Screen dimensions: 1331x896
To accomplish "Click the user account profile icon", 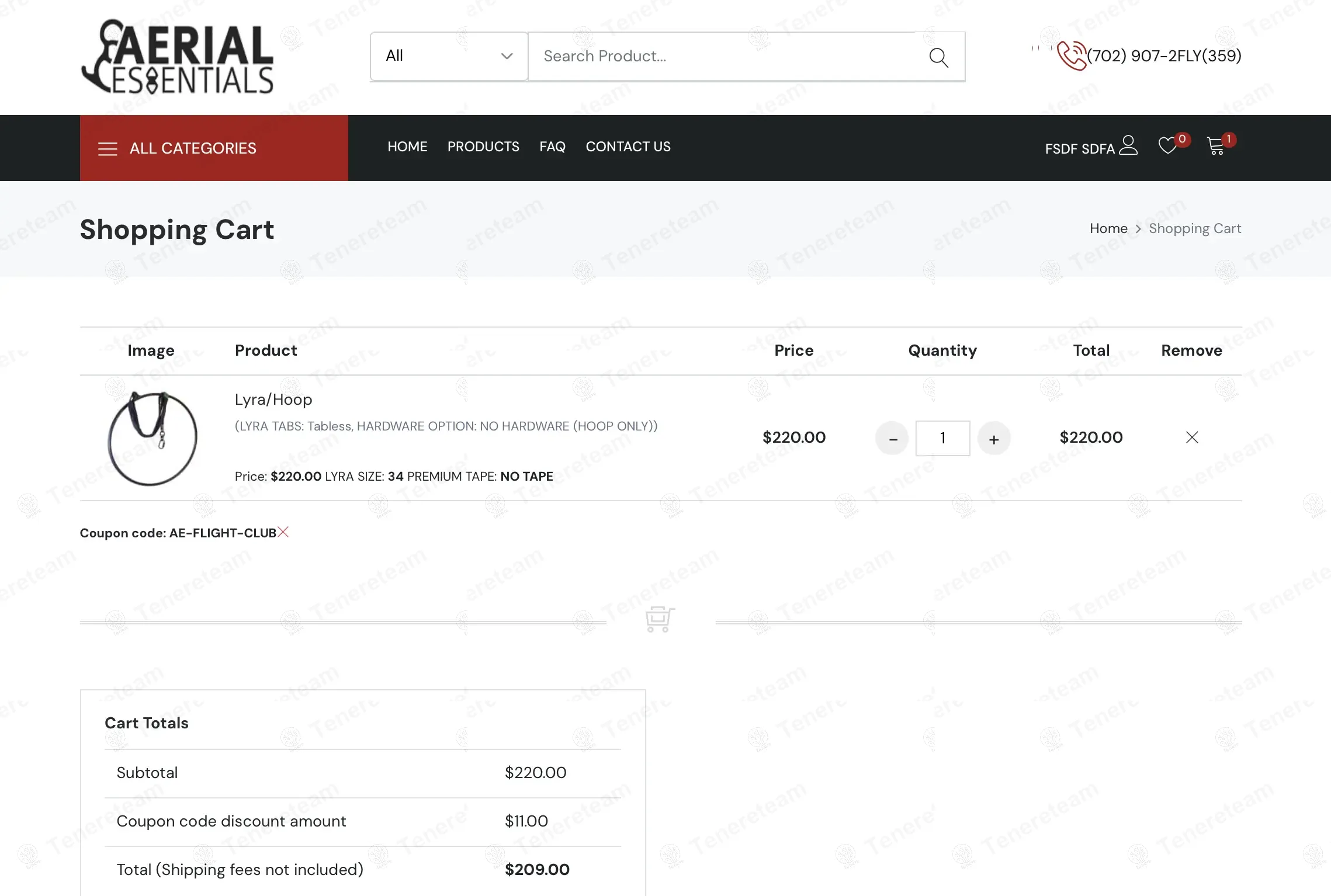I will coord(1128,146).
